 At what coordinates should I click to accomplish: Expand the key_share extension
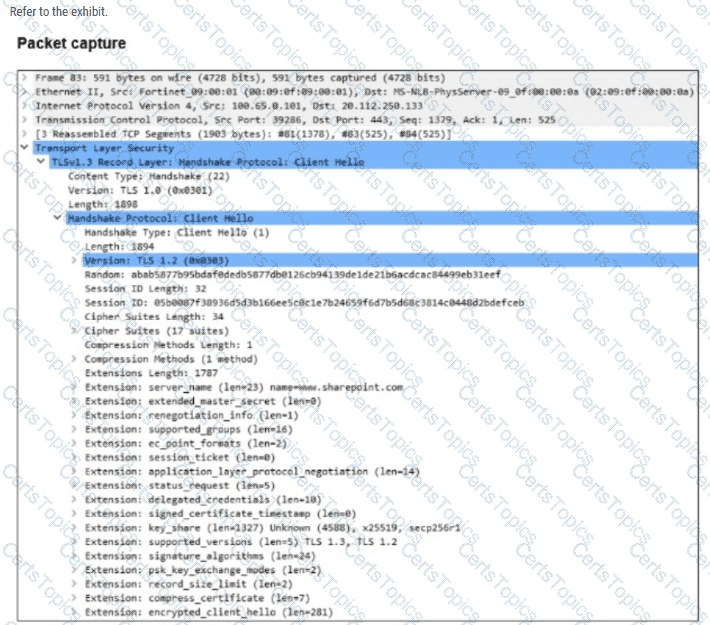click(74, 528)
